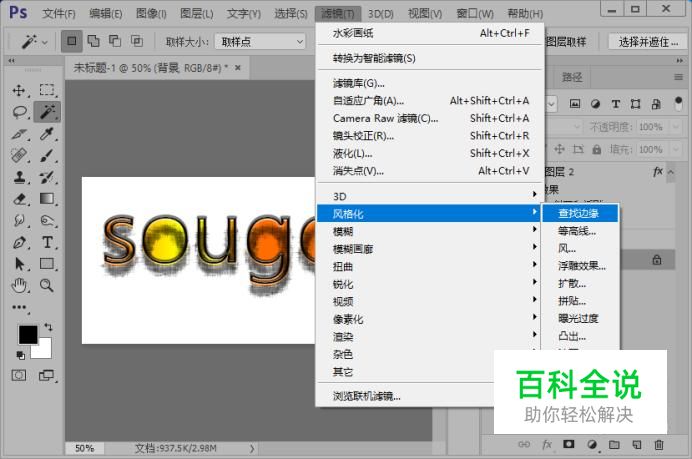Select the Move tool
This screenshot has width=692, height=459.
tap(19, 90)
